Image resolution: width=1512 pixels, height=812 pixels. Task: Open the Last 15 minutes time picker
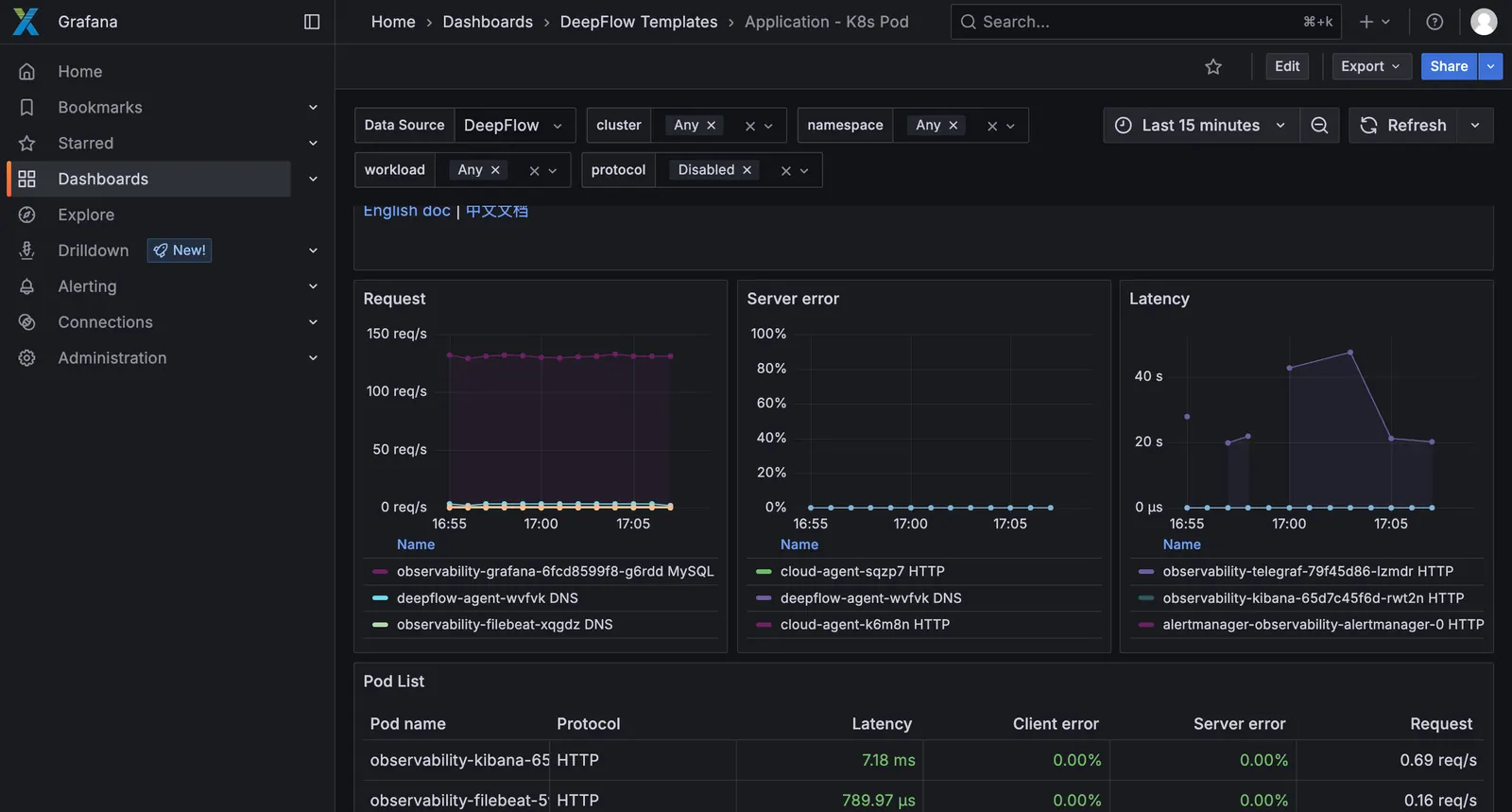coord(1201,126)
